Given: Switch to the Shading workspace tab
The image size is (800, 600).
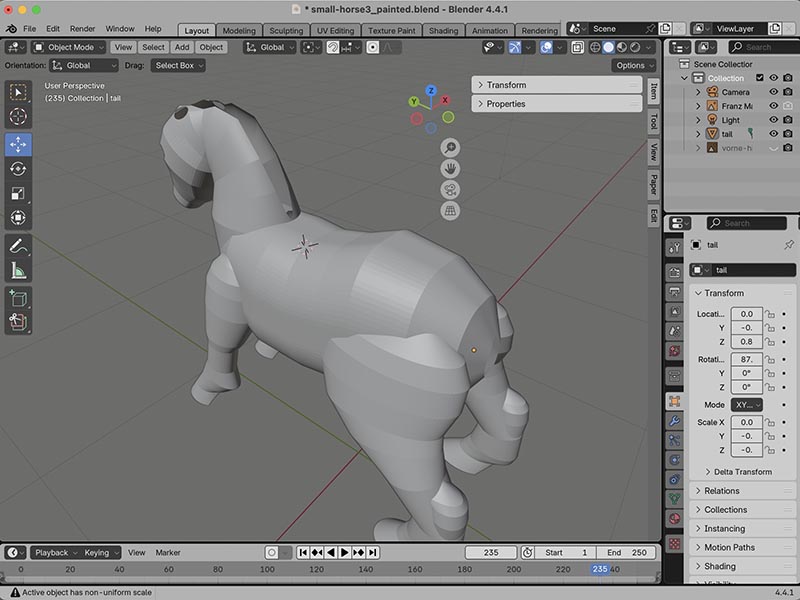Looking at the screenshot, I should [443, 29].
